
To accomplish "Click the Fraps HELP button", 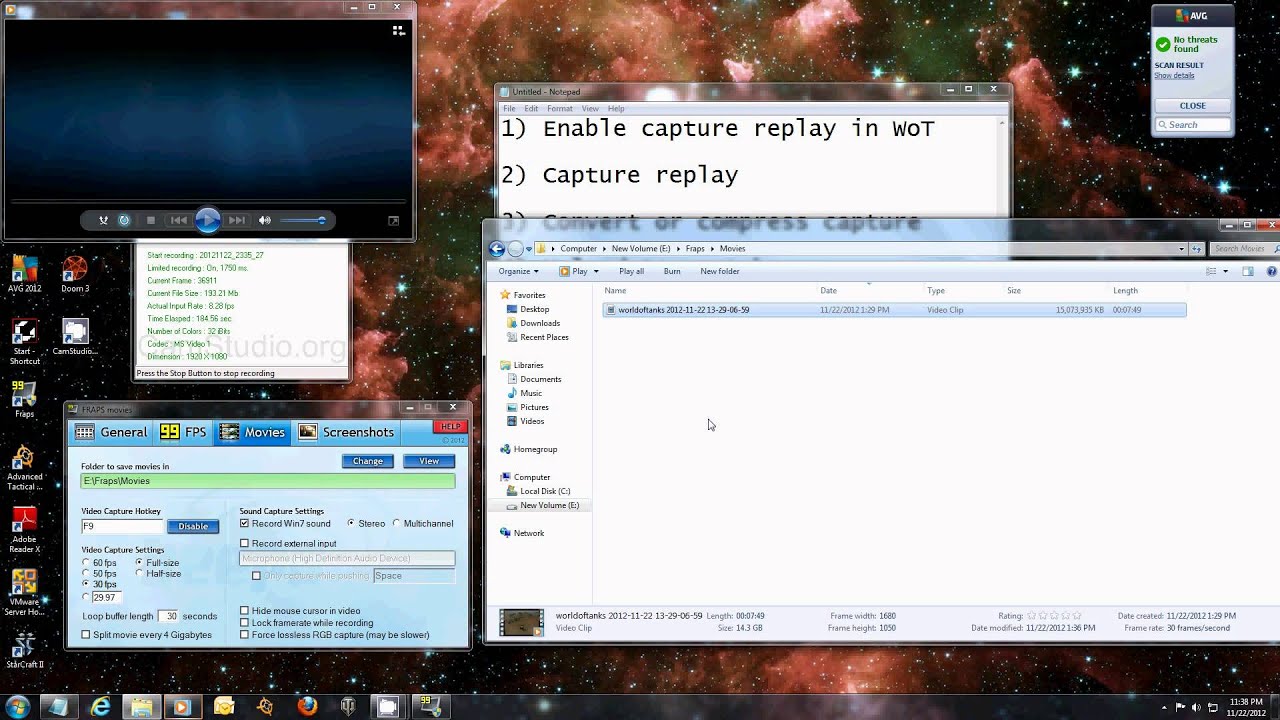I will coord(451,427).
